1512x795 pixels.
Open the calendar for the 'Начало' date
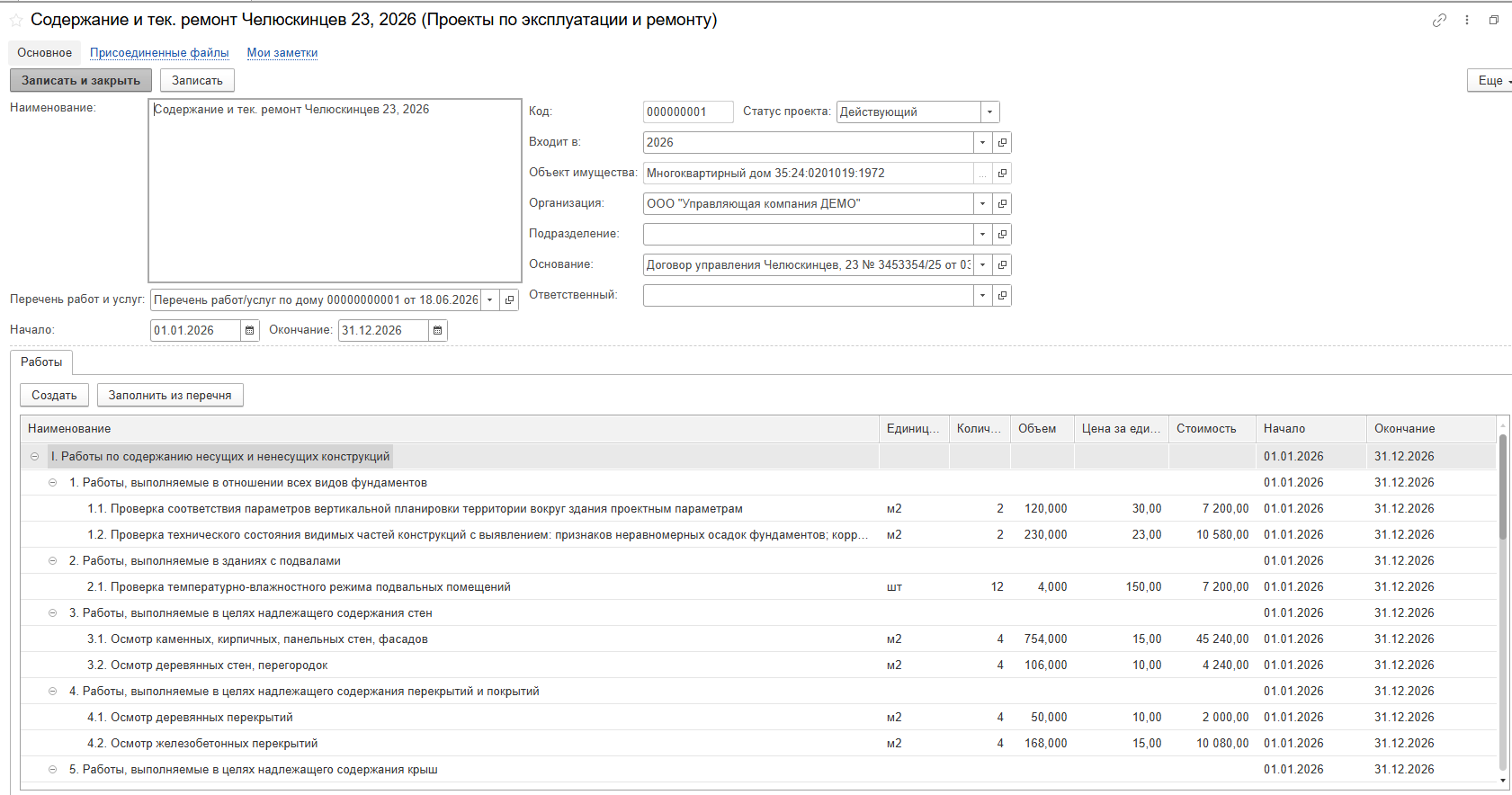pos(250,330)
